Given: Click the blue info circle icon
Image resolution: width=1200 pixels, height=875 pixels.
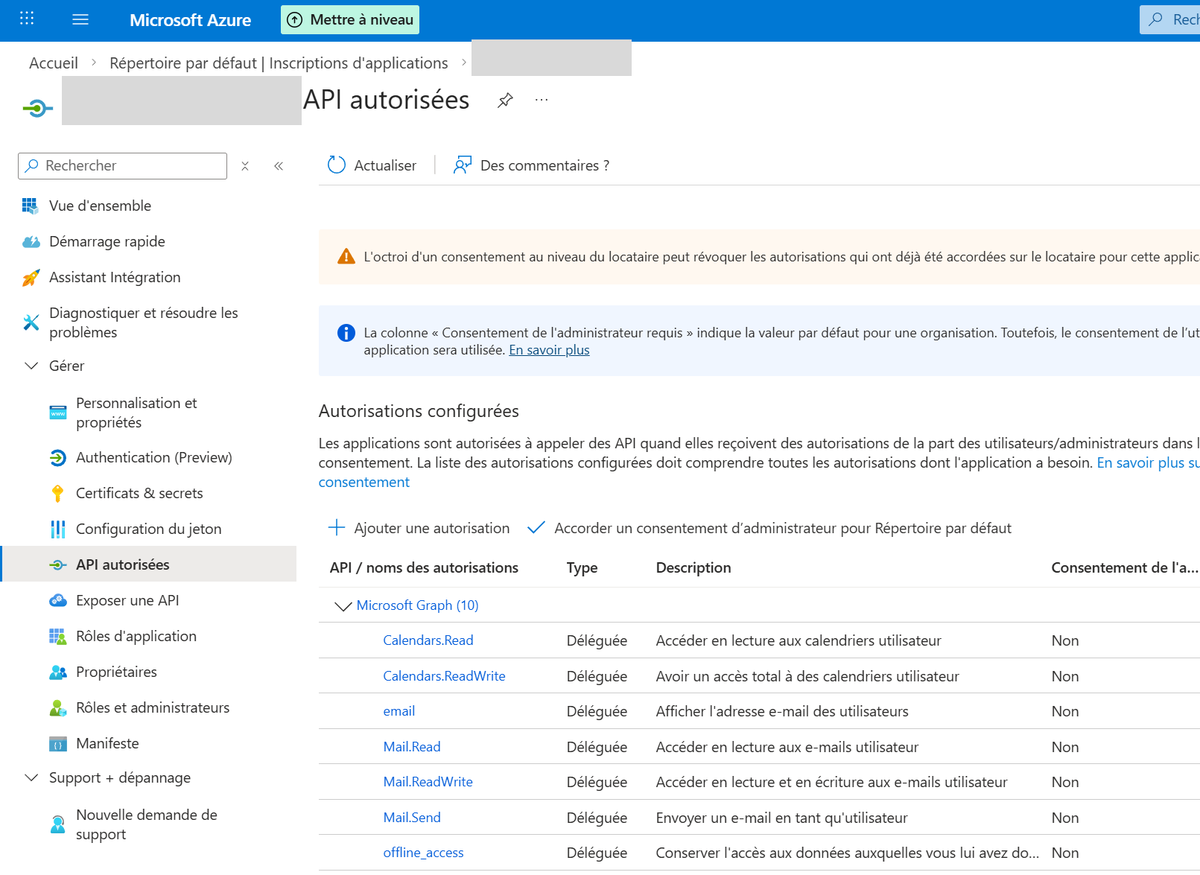Looking at the screenshot, I should [346, 333].
